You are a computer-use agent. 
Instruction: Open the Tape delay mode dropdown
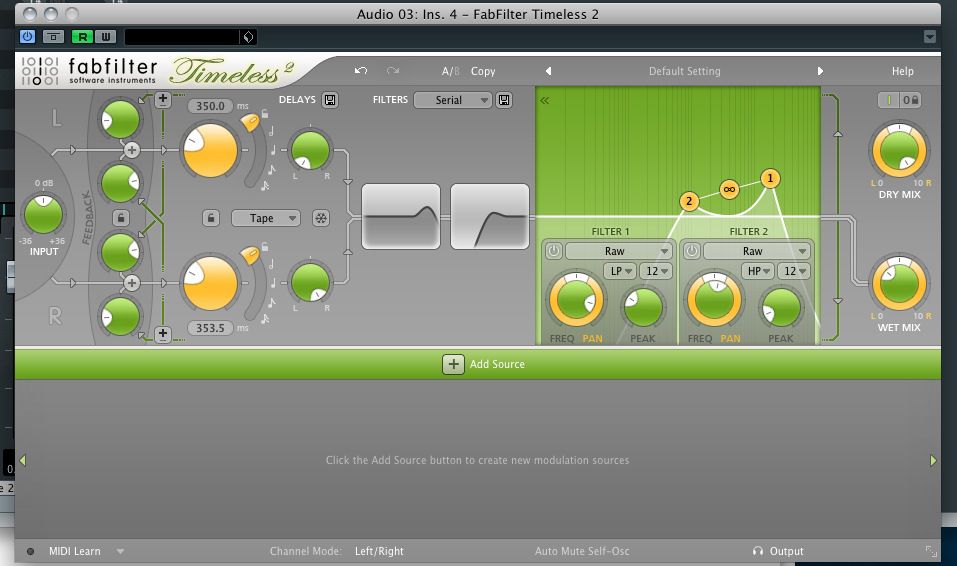265,218
